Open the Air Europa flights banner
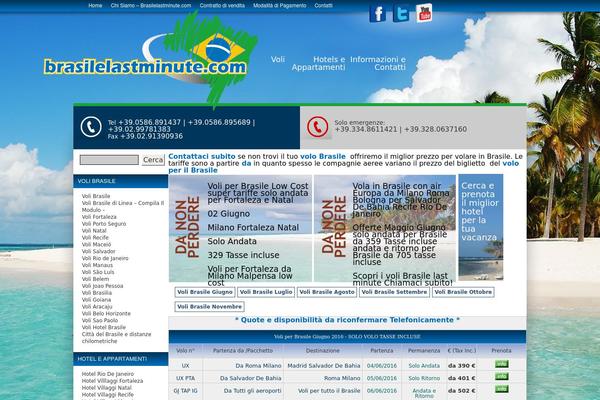600x400 pixels. (x=385, y=229)
